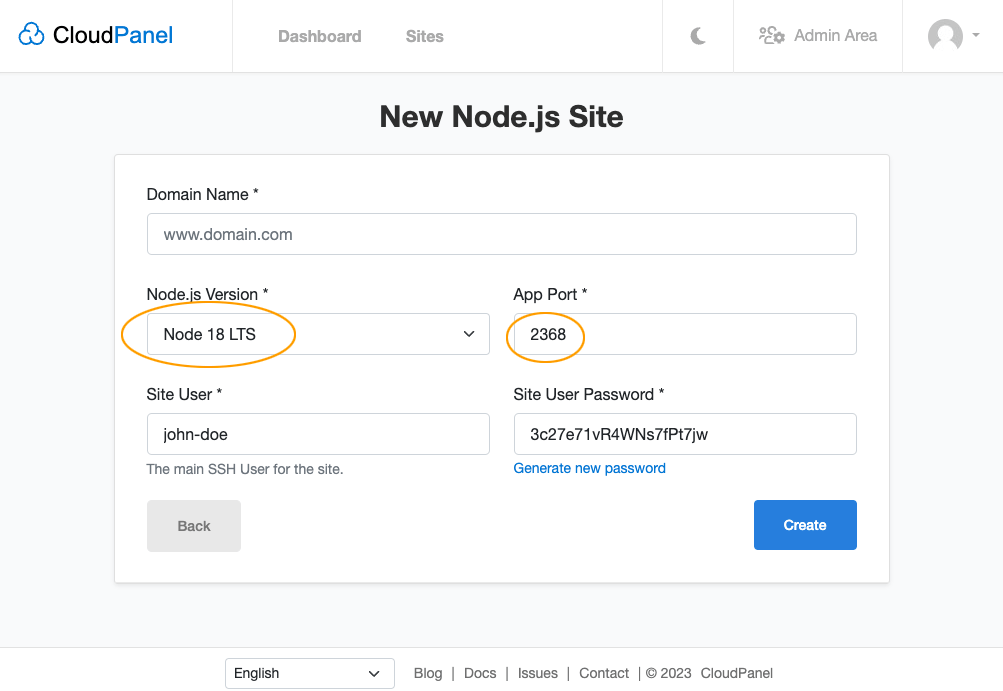Screen dimensions: 1003x691
Task: Select the App Port field showing 2368
Action: 683,334
